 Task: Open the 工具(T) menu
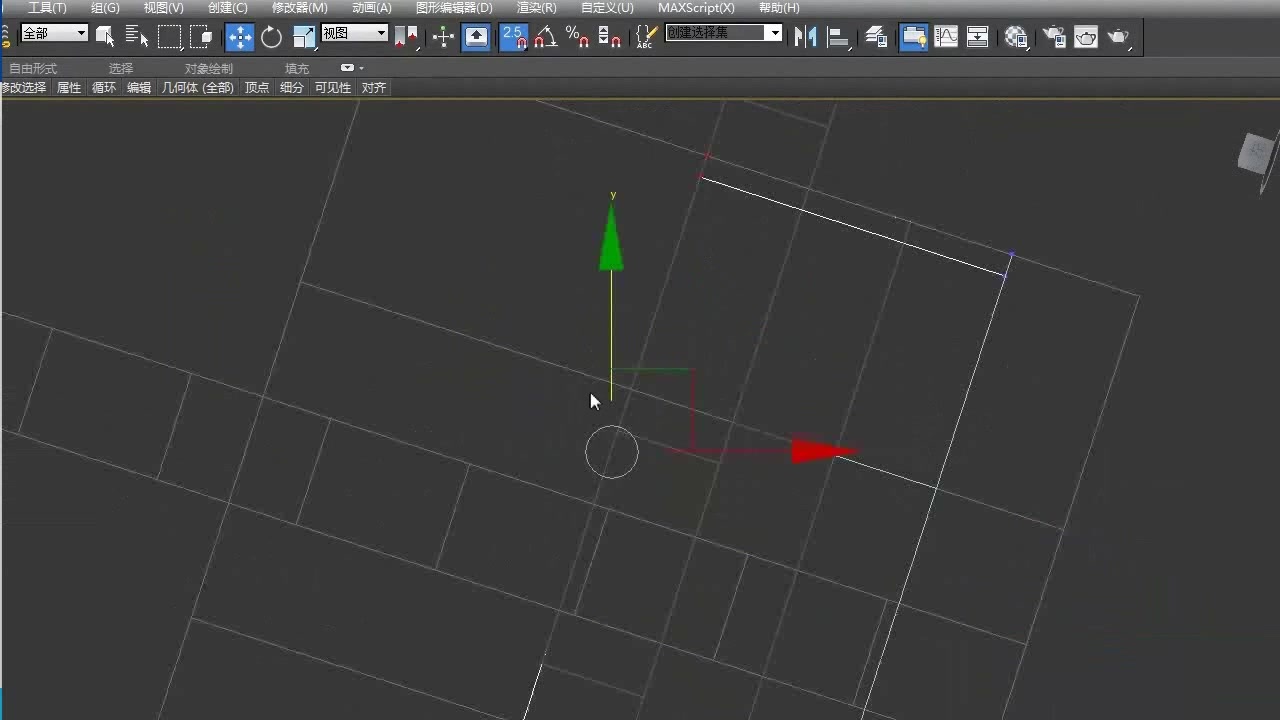click(47, 8)
